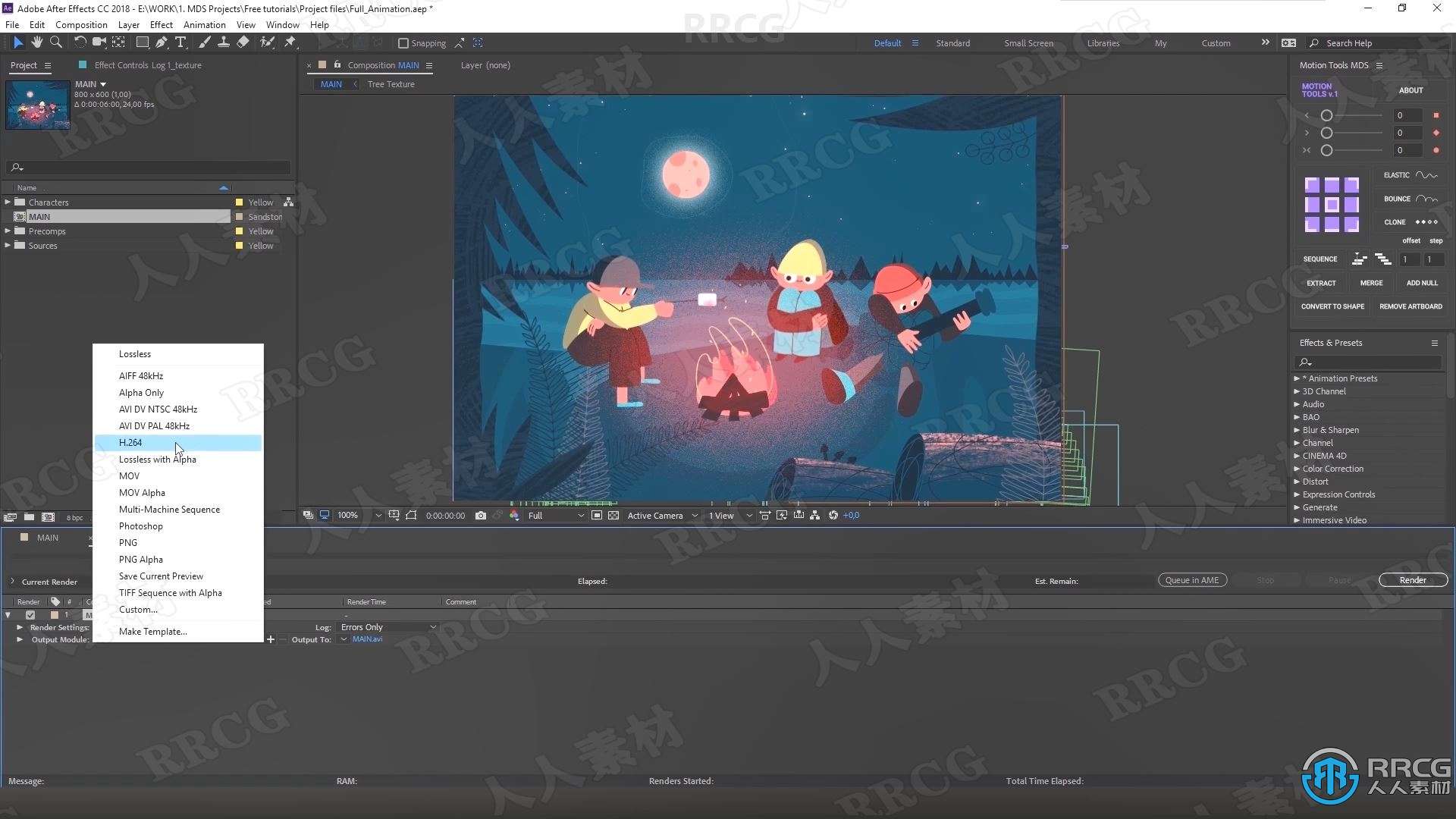This screenshot has width=1456, height=819.
Task: Select the Hand tool
Action: coord(36,42)
